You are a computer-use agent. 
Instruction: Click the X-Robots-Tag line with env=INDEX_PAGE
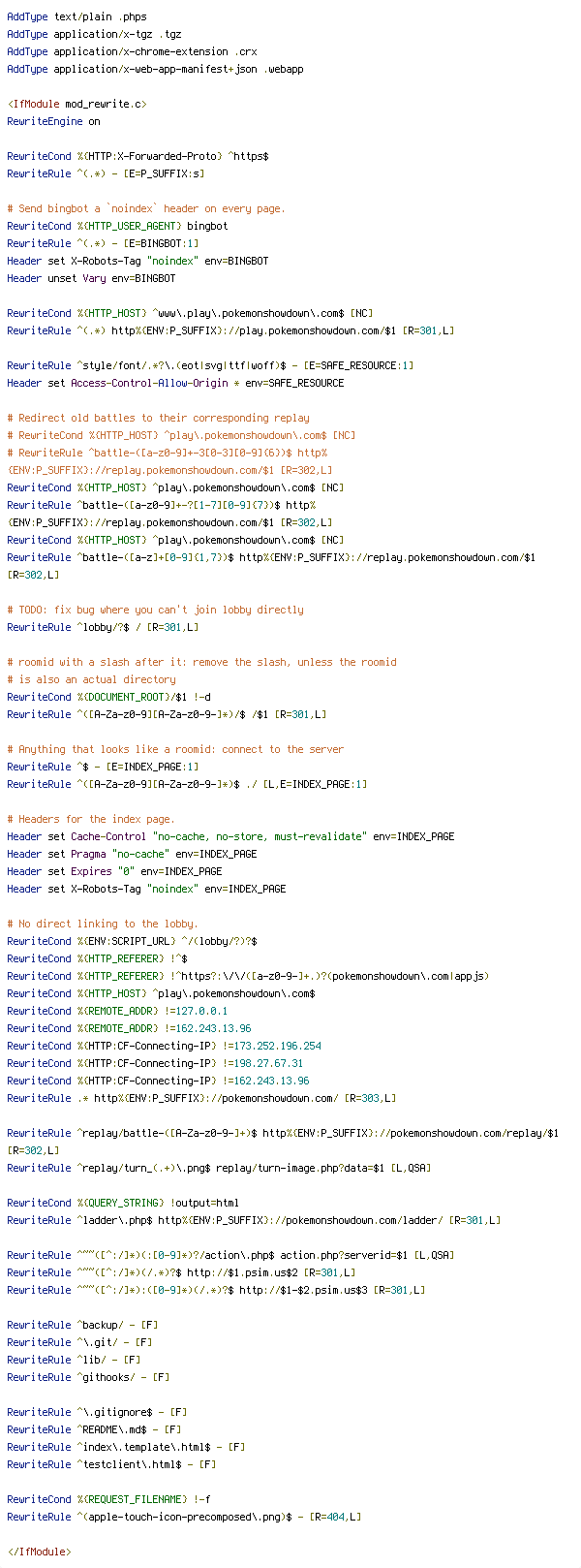click(146, 889)
